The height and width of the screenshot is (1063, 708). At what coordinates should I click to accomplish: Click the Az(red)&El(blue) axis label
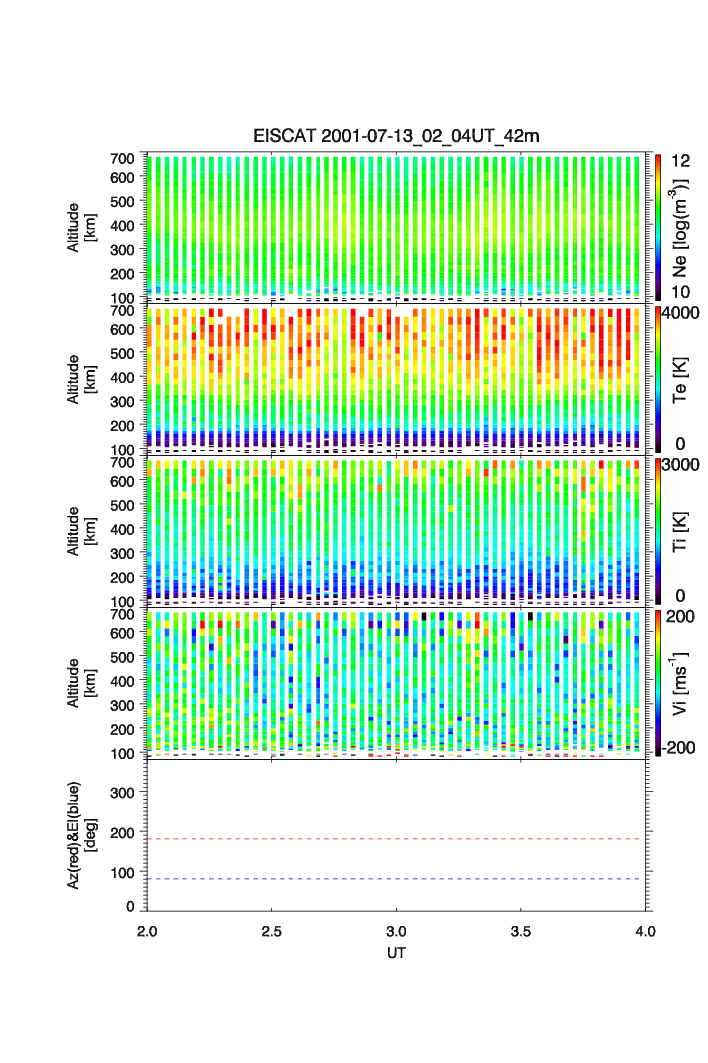pyautogui.click(x=81, y=835)
